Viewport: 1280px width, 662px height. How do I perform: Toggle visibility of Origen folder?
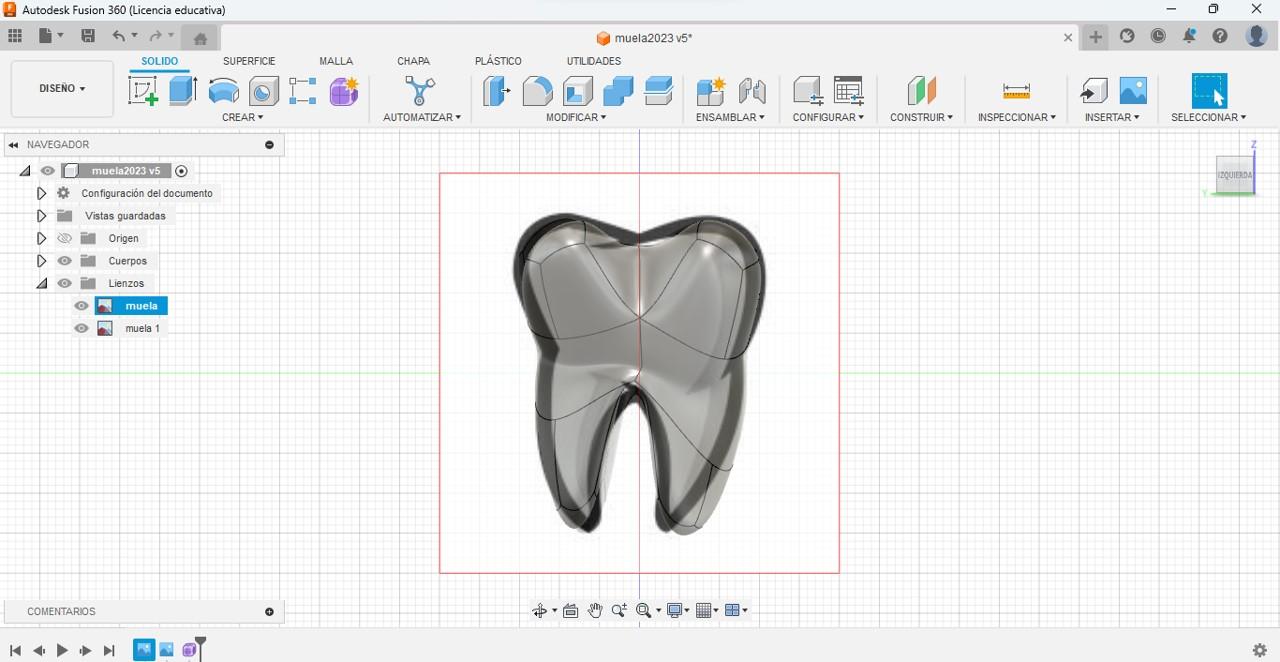click(65, 238)
